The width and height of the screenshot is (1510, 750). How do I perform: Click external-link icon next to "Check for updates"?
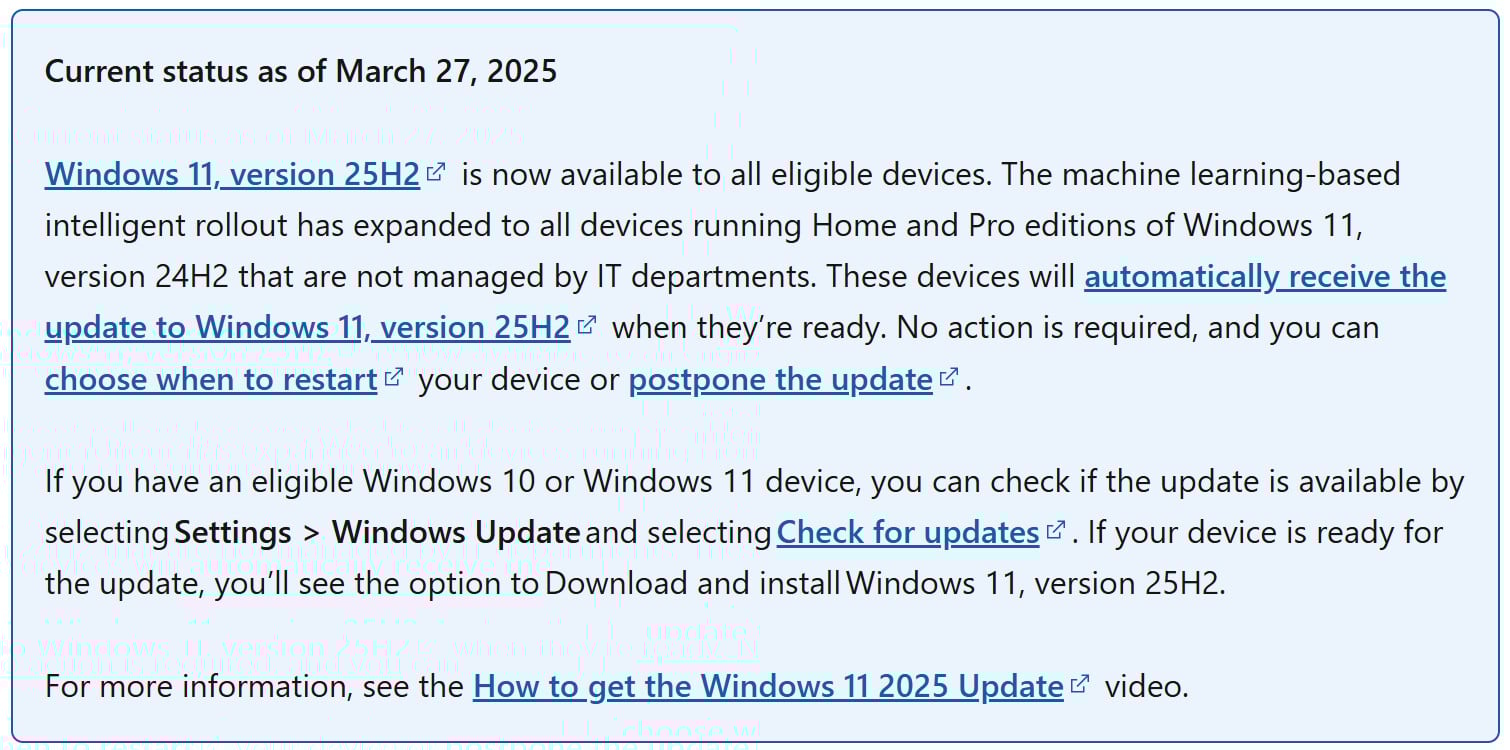[1055, 530]
